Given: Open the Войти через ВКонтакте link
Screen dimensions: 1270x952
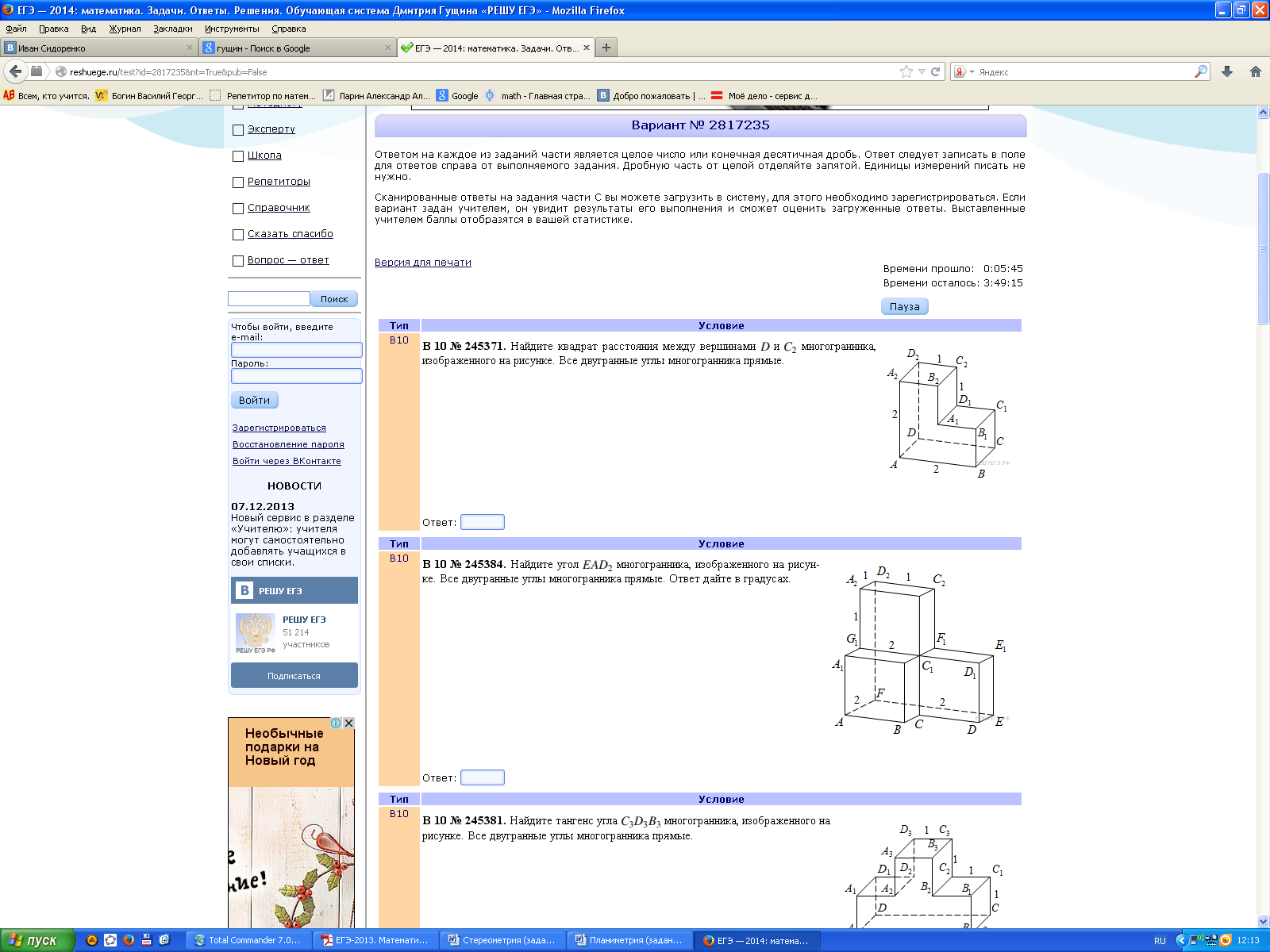Looking at the screenshot, I should coord(287,461).
